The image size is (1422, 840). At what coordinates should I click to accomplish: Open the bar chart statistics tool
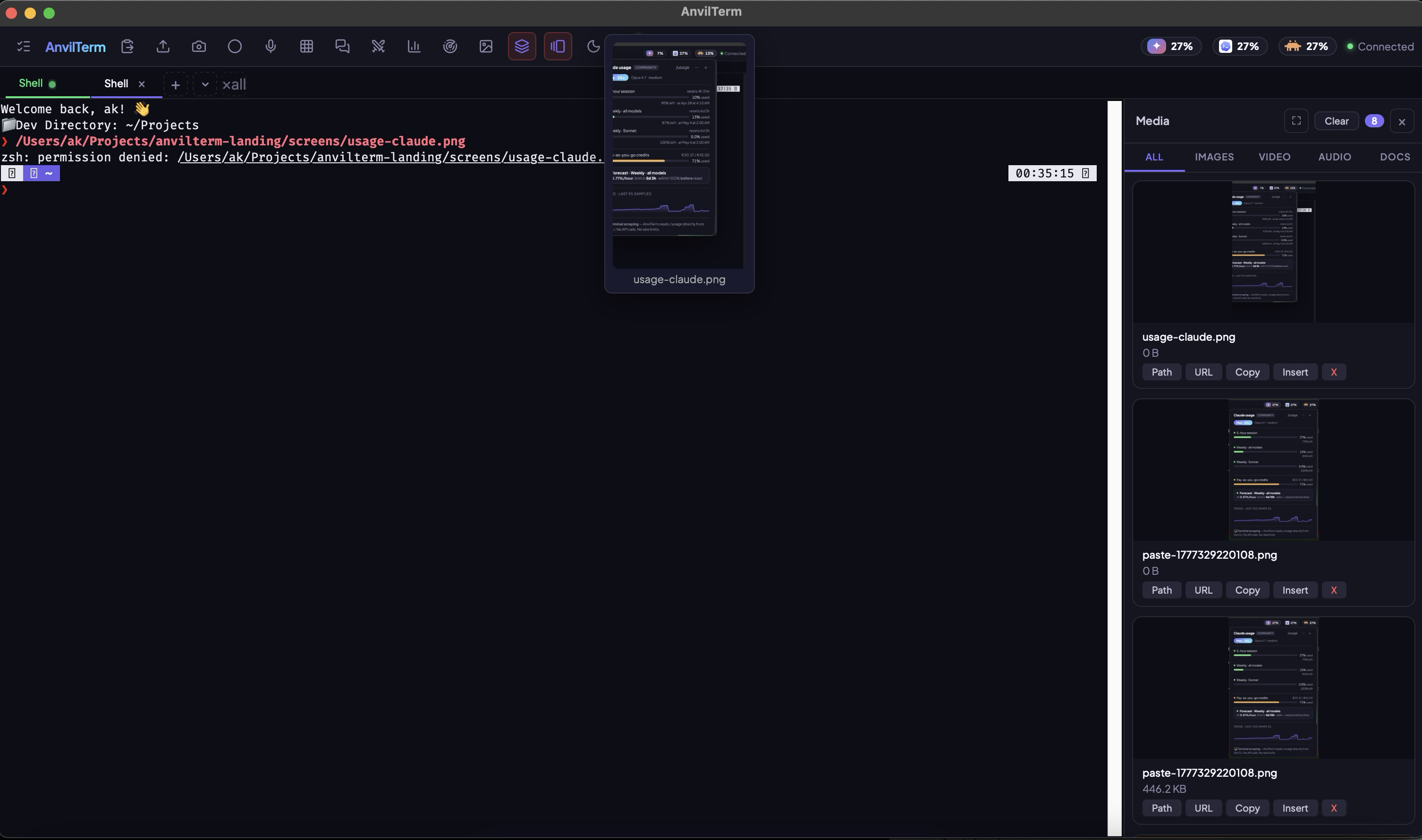(x=414, y=46)
